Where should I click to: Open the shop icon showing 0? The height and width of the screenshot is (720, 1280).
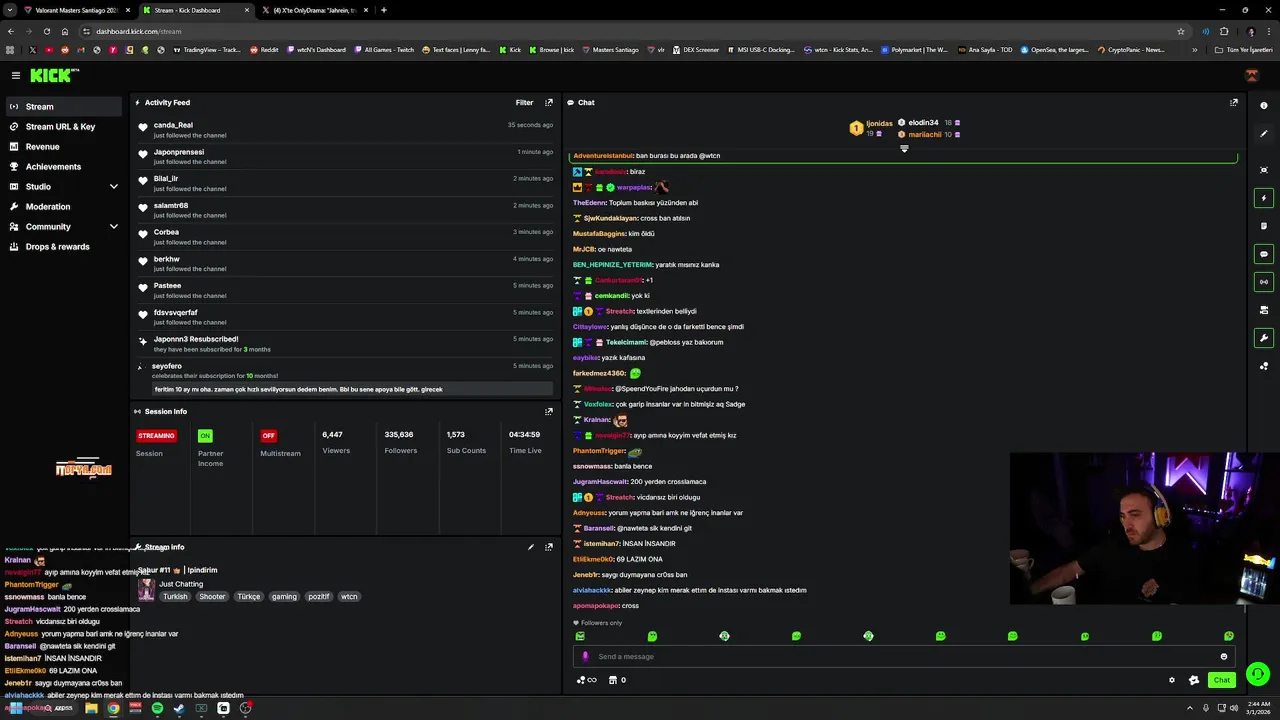pyautogui.click(x=617, y=680)
